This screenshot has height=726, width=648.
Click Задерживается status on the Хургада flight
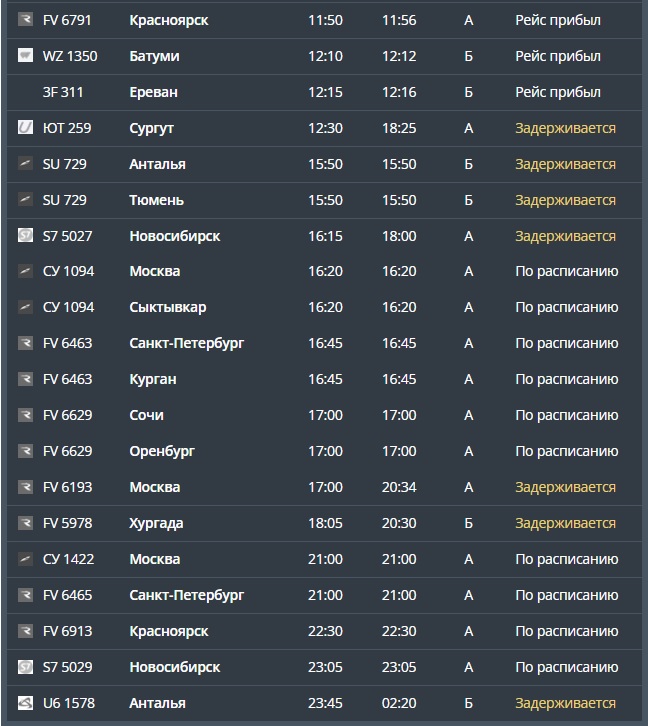565,523
